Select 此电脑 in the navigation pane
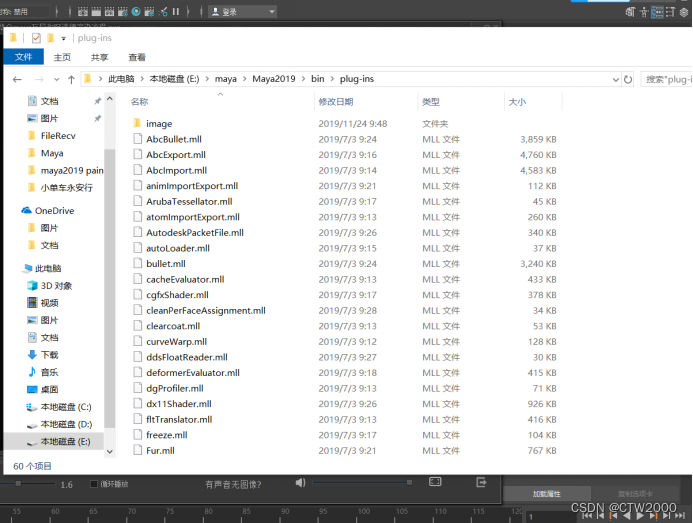 (48, 268)
